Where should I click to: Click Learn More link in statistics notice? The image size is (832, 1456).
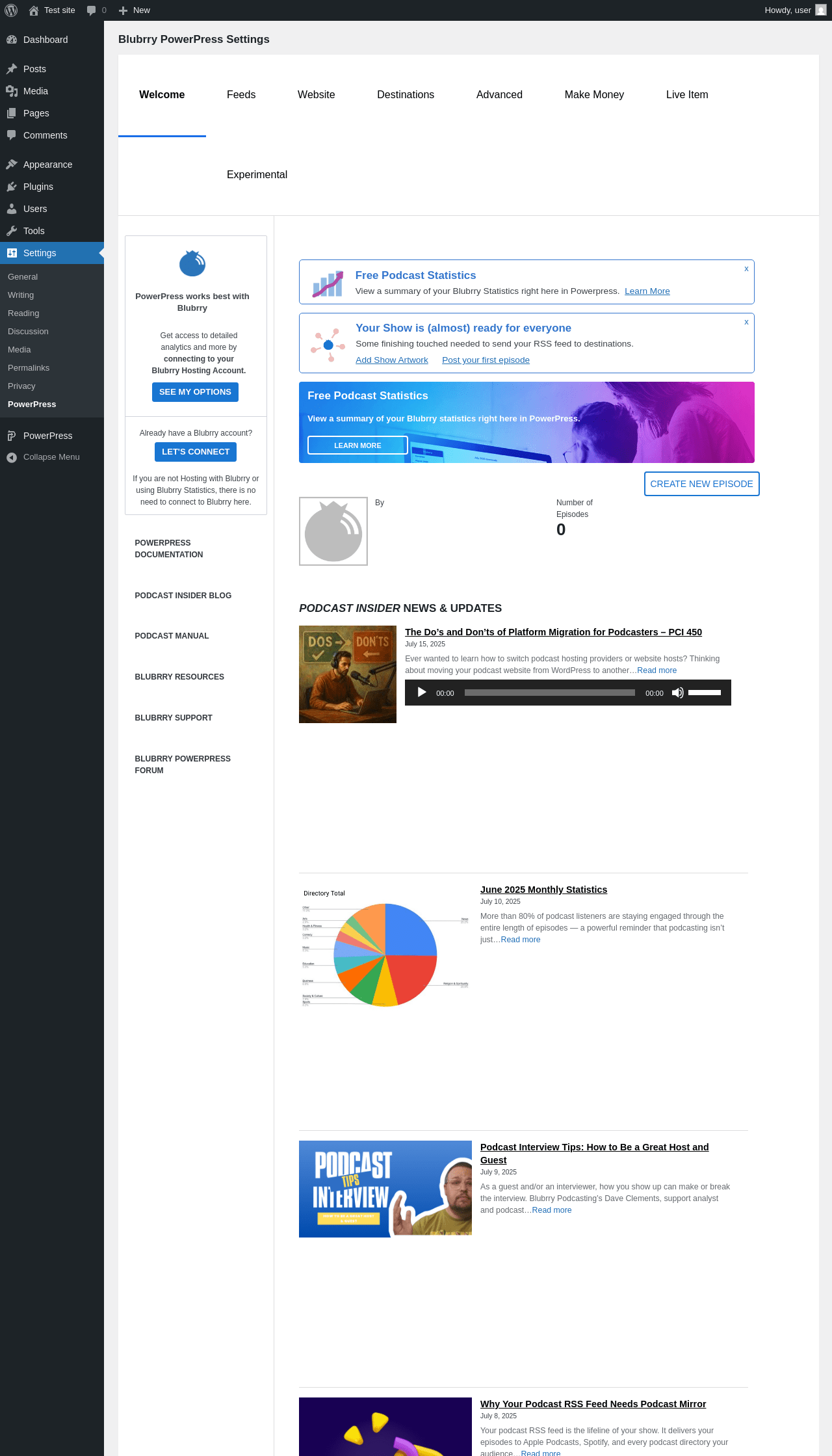[x=647, y=291]
